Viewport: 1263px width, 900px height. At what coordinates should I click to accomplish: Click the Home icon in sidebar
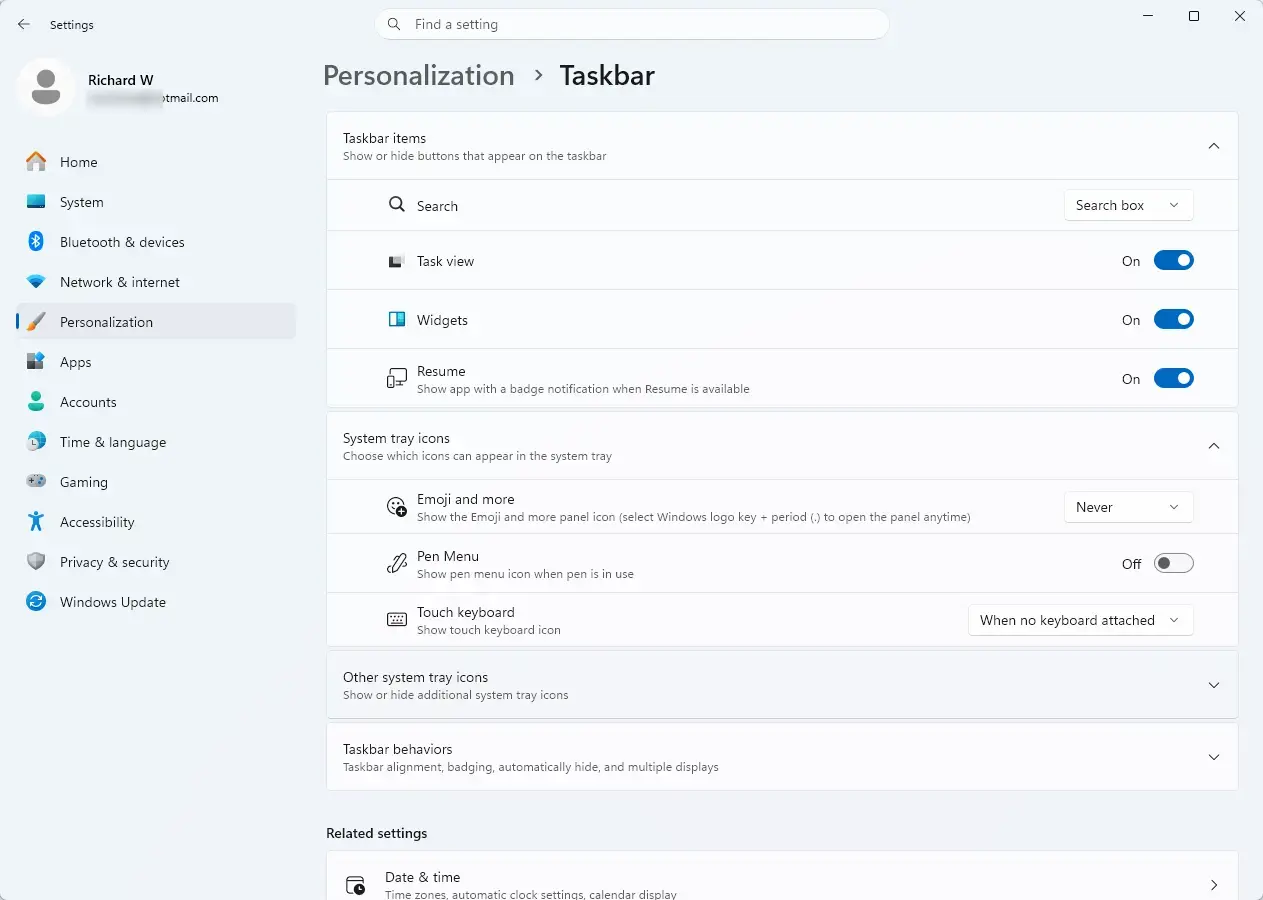click(x=36, y=162)
